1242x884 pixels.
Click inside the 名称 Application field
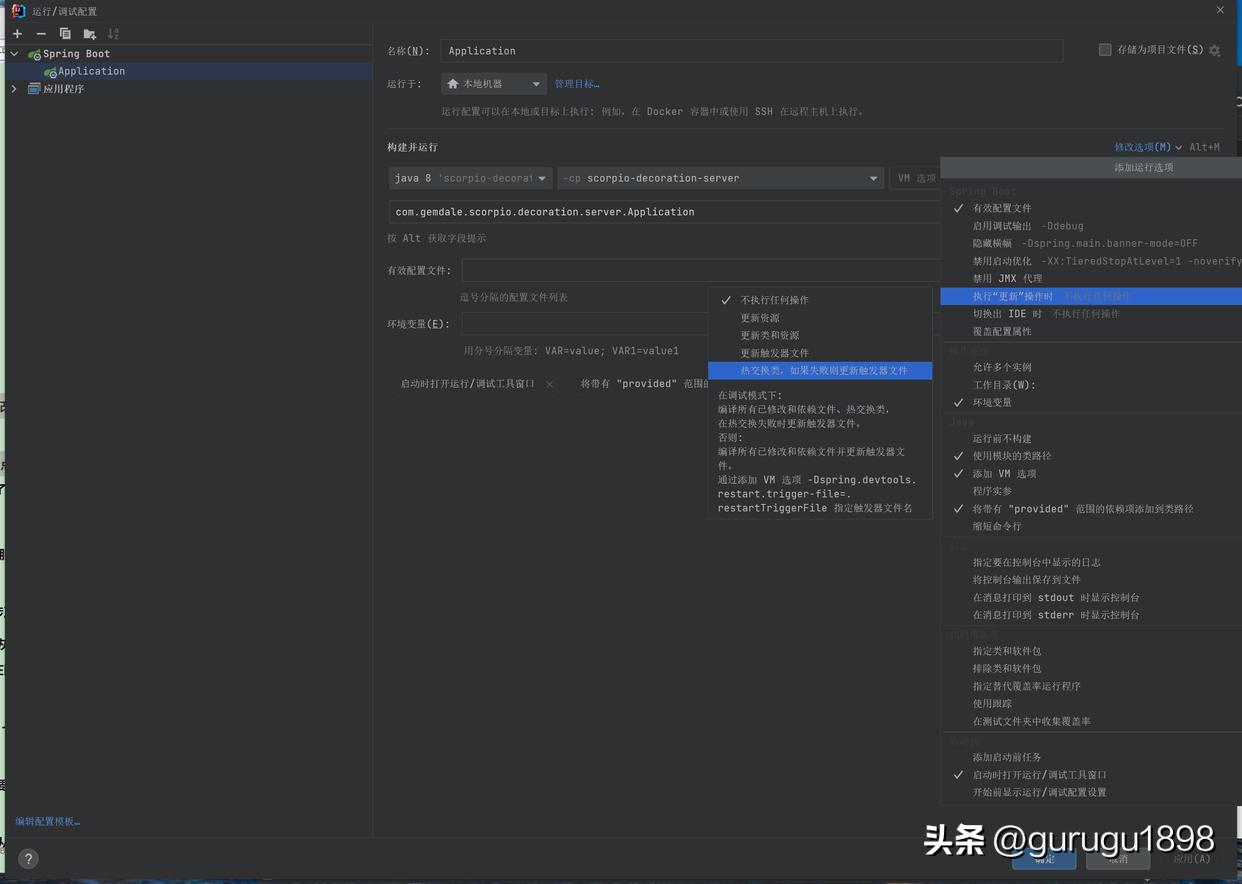(700, 50)
